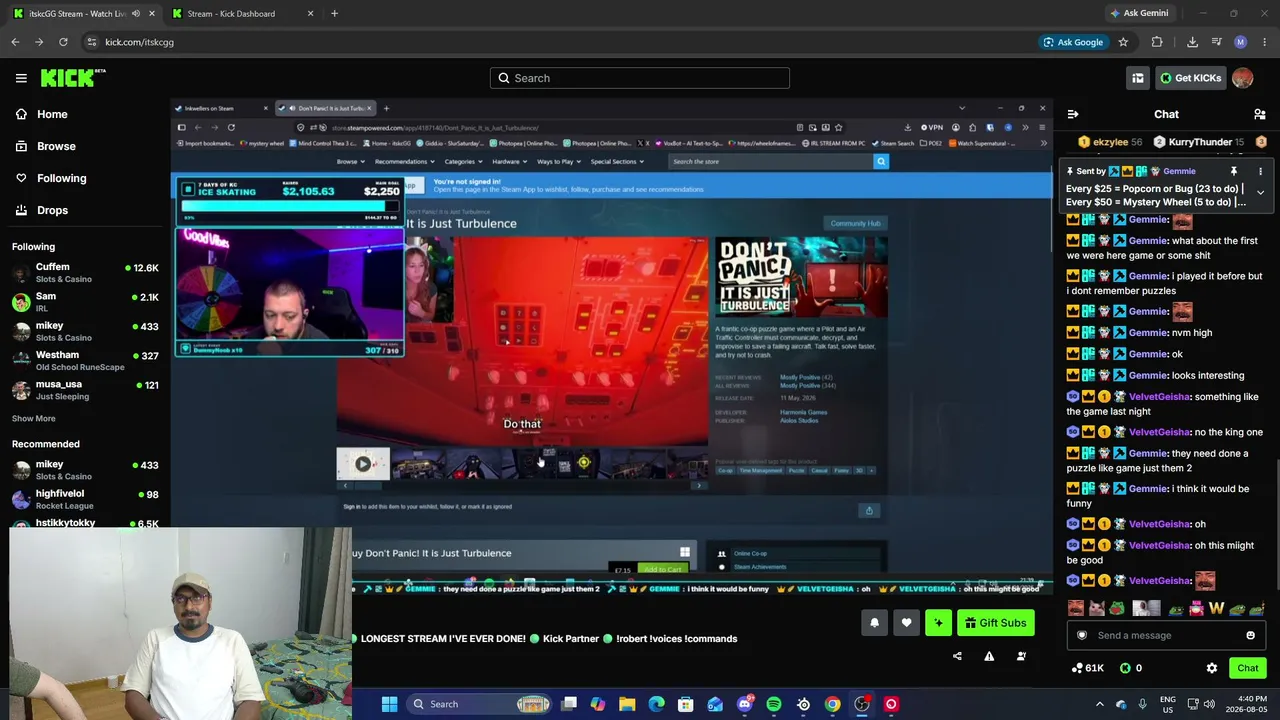Close the Stream - Kick Dashboard tab

click(x=310, y=14)
